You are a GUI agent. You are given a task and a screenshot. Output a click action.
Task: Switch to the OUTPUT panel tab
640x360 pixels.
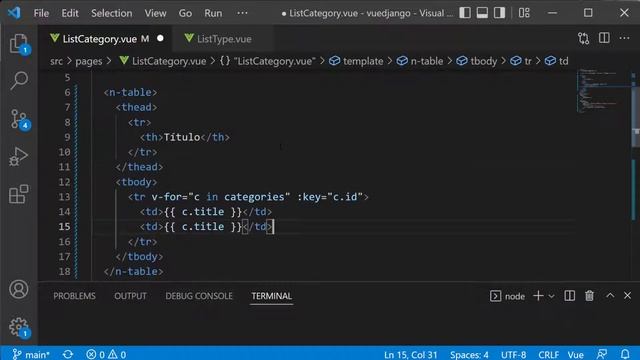[130, 296]
